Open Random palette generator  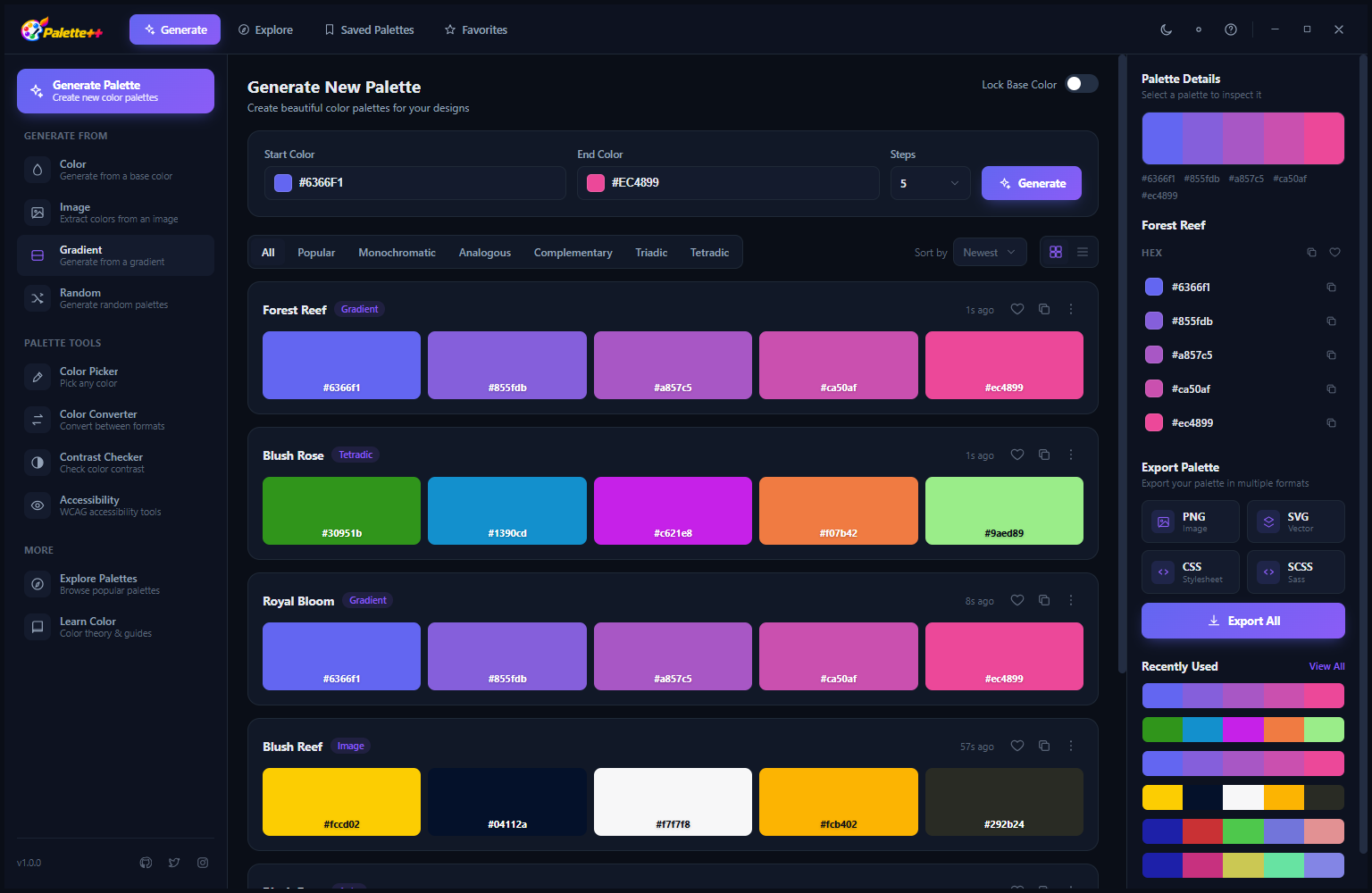(x=115, y=298)
